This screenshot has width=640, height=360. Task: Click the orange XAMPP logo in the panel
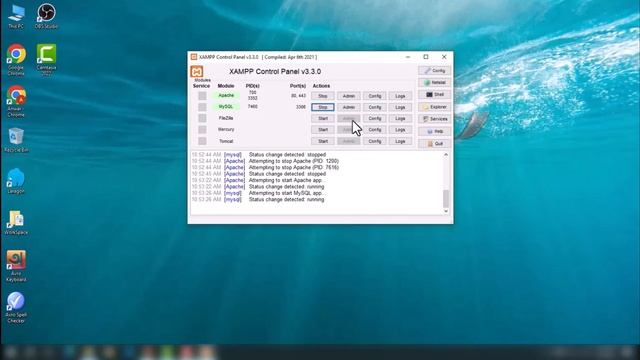197,72
